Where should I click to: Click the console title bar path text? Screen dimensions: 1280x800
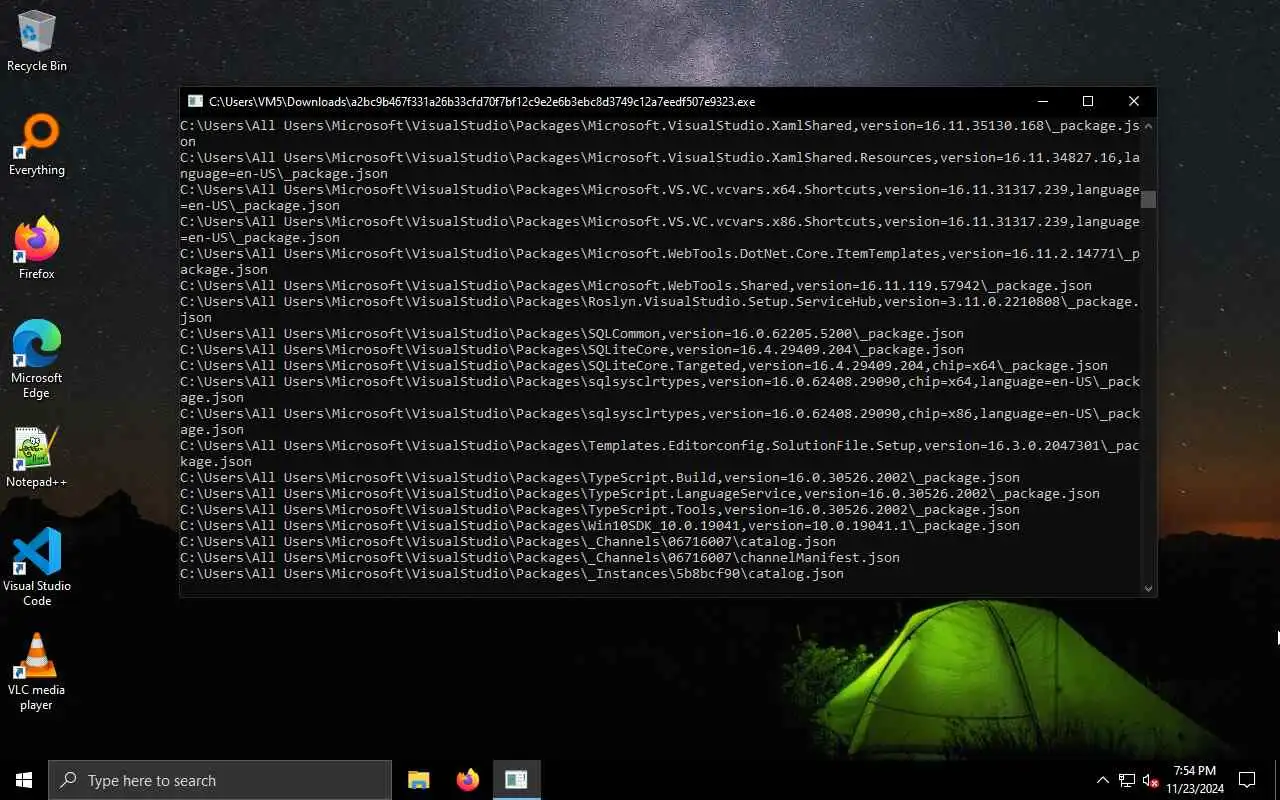point(482,101)
